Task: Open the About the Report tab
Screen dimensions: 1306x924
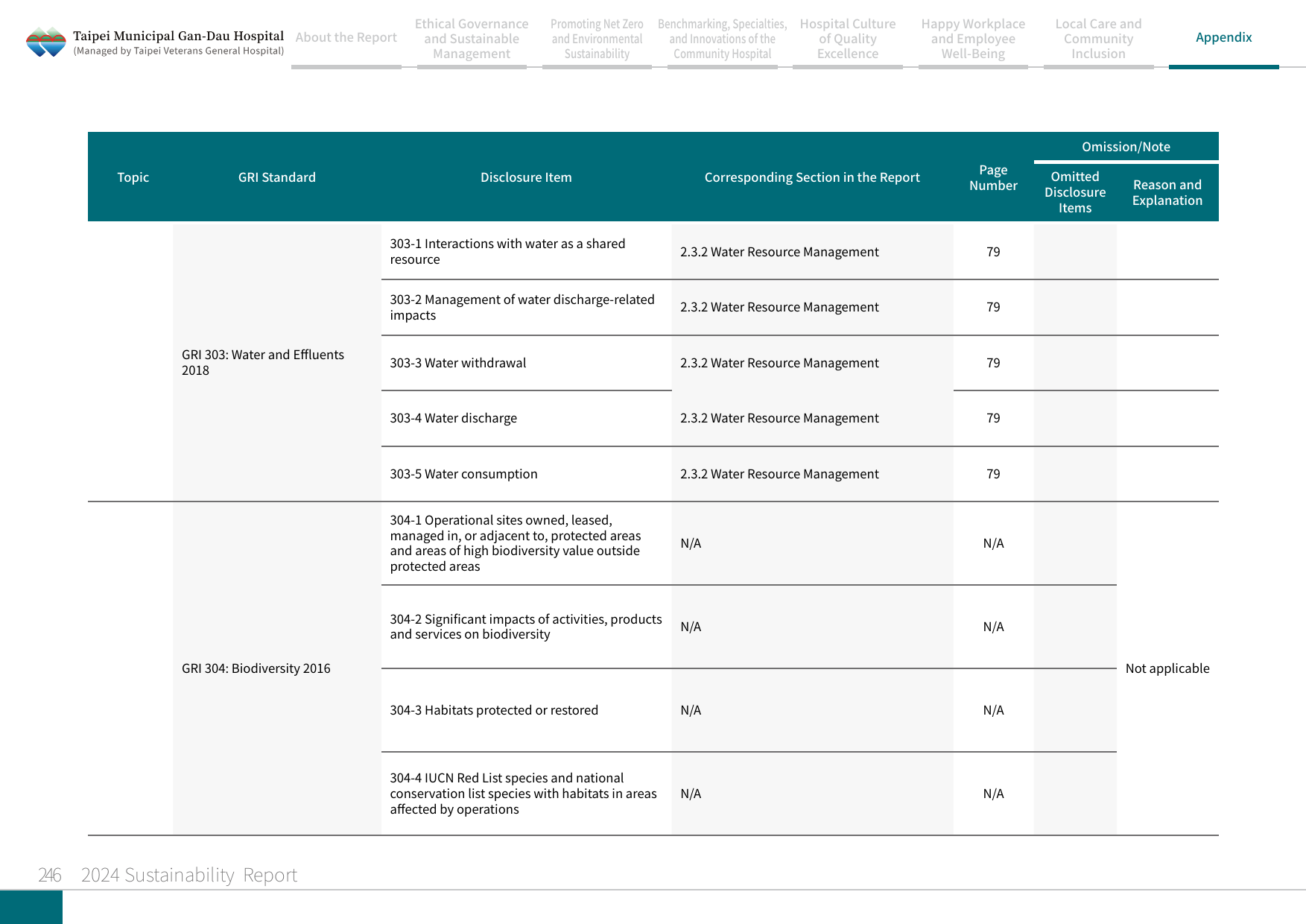Action: click(x=346, y=37)
